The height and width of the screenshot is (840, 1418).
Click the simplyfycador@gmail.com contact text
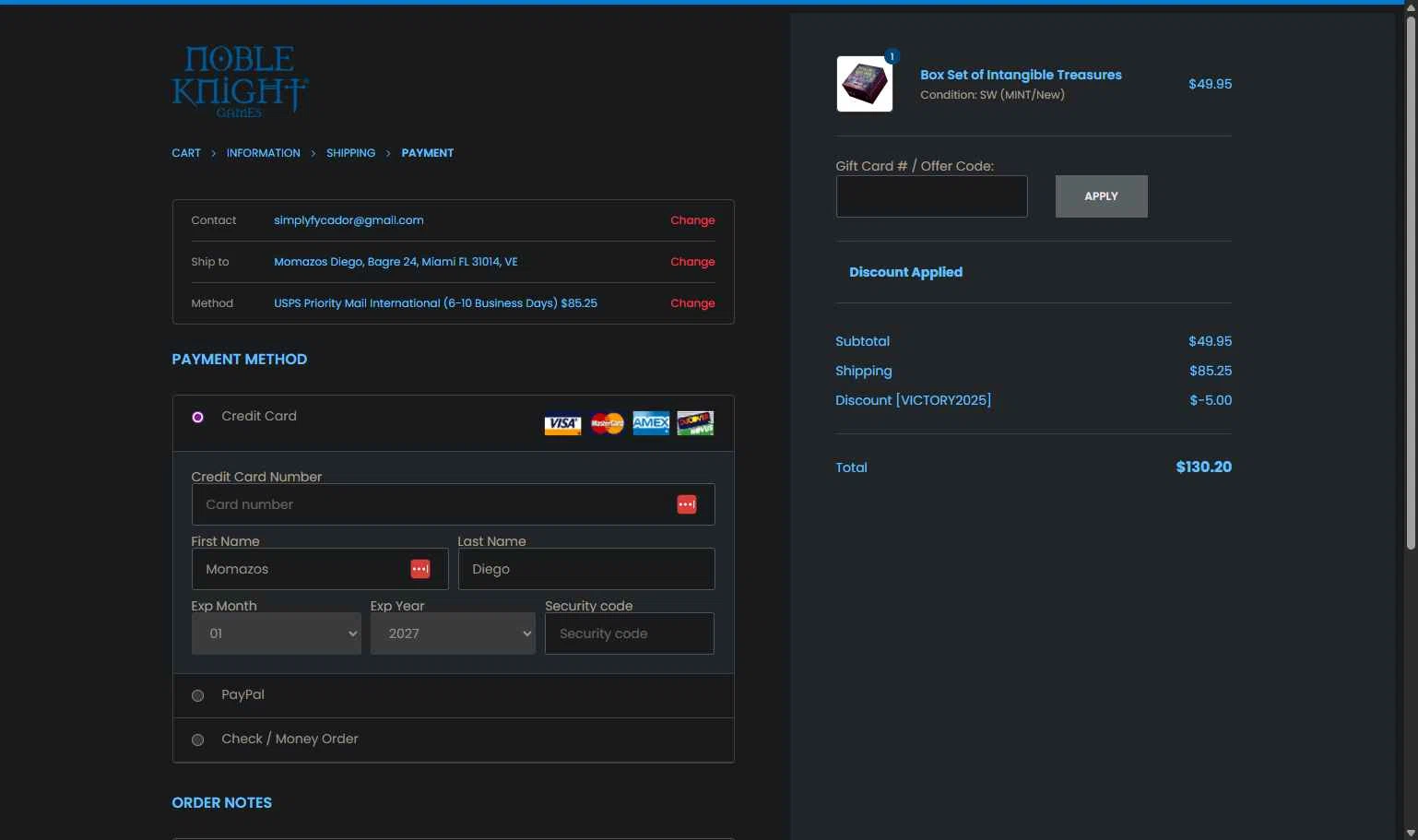pyautogui.click(x=349, y=220)
